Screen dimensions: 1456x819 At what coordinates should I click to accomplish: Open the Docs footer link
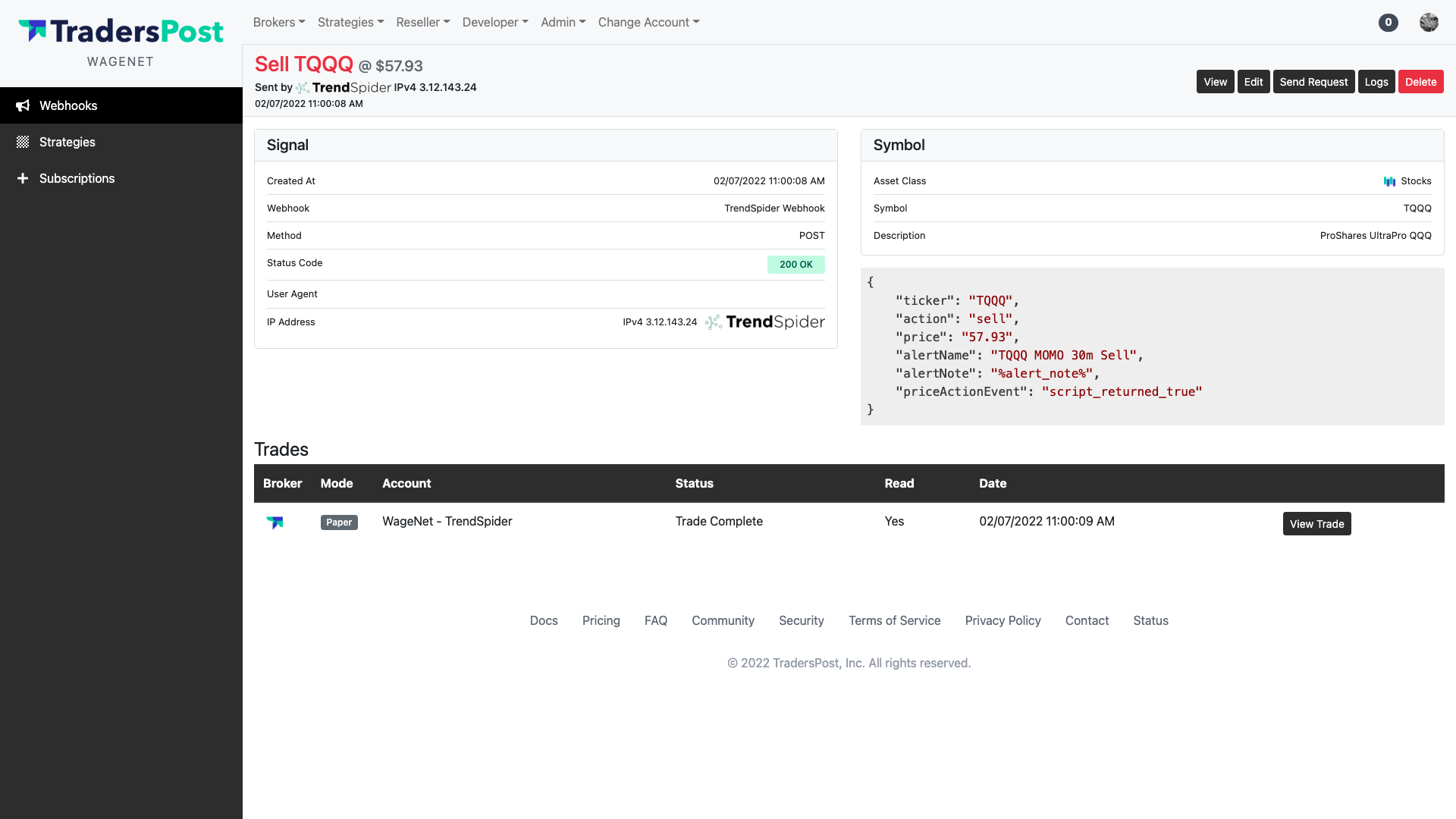544,620
